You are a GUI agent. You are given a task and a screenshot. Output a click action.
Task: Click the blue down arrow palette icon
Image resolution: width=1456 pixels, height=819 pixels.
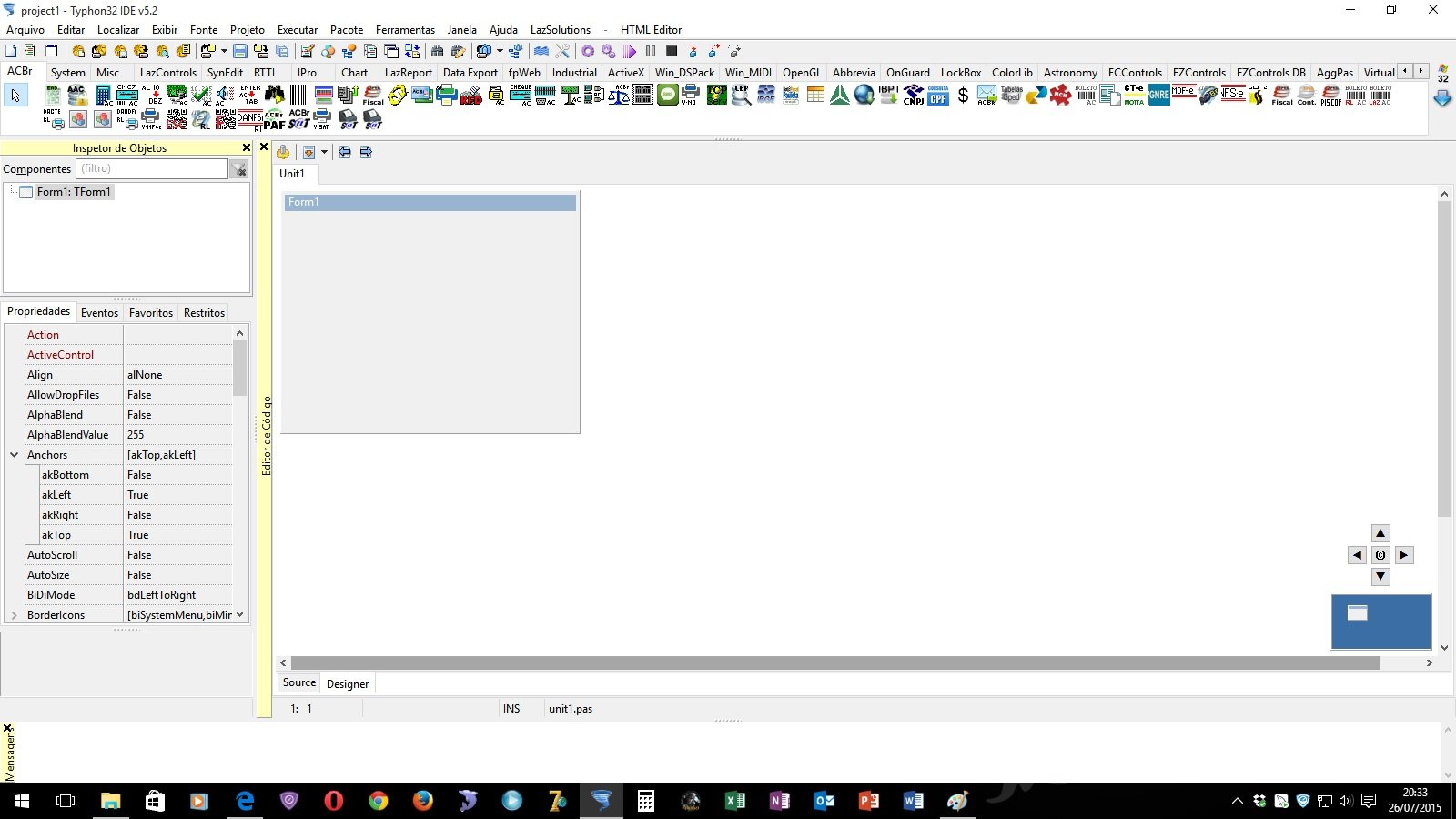tap(1442, 98)
